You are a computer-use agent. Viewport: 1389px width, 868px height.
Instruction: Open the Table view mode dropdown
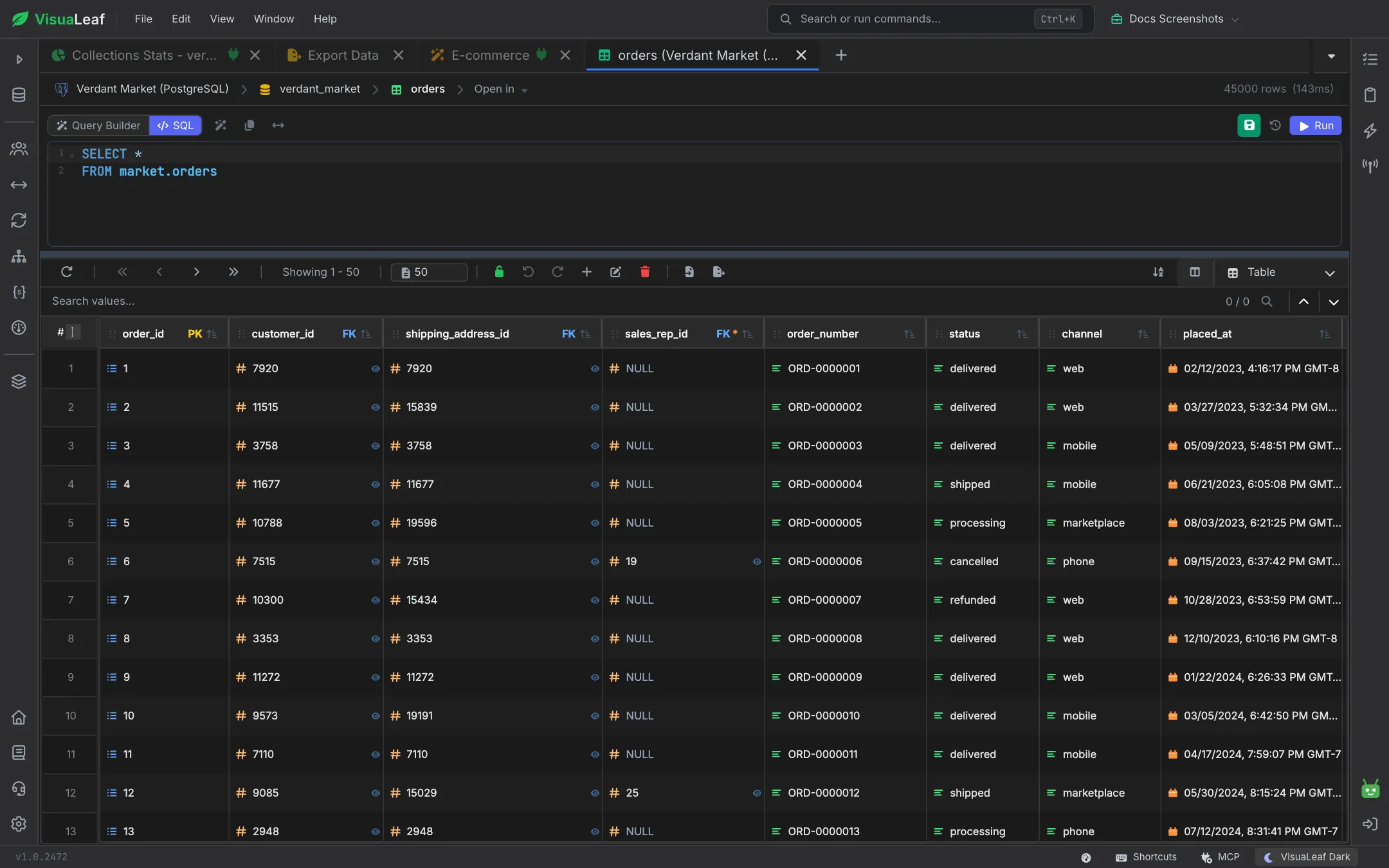click(x=1281, y=273)
